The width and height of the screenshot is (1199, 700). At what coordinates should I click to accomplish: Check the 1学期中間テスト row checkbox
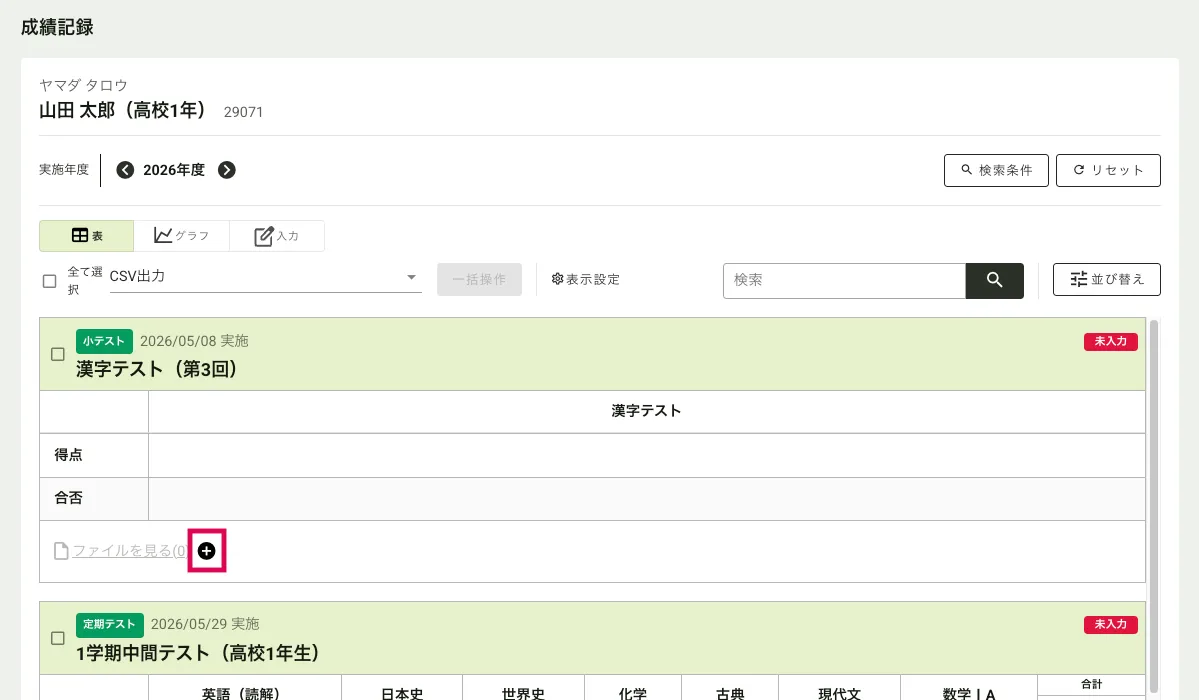[x=57, y=638]
